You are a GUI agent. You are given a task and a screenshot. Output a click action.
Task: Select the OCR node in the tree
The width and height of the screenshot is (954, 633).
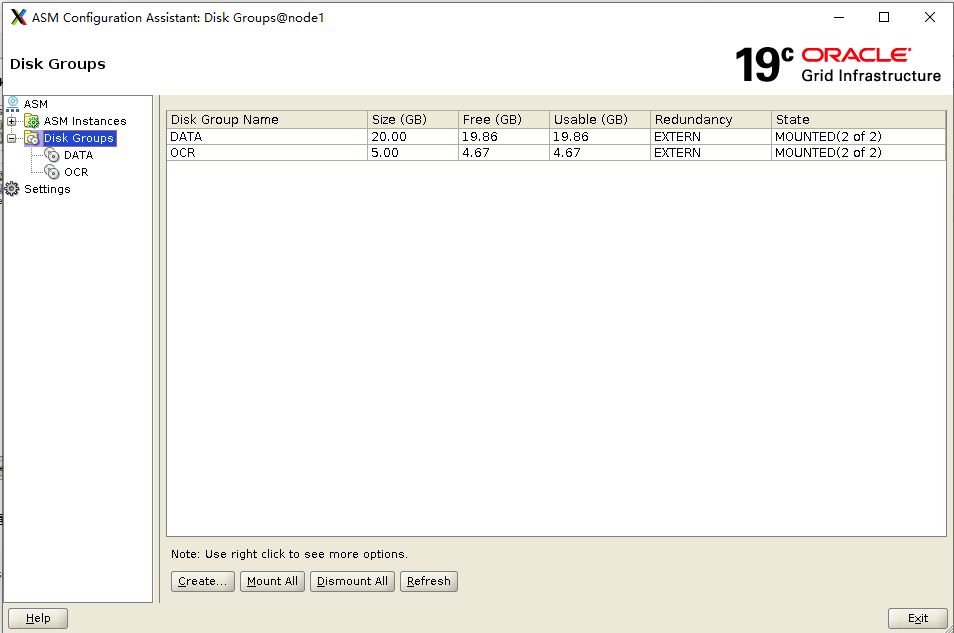pos(76,172)
